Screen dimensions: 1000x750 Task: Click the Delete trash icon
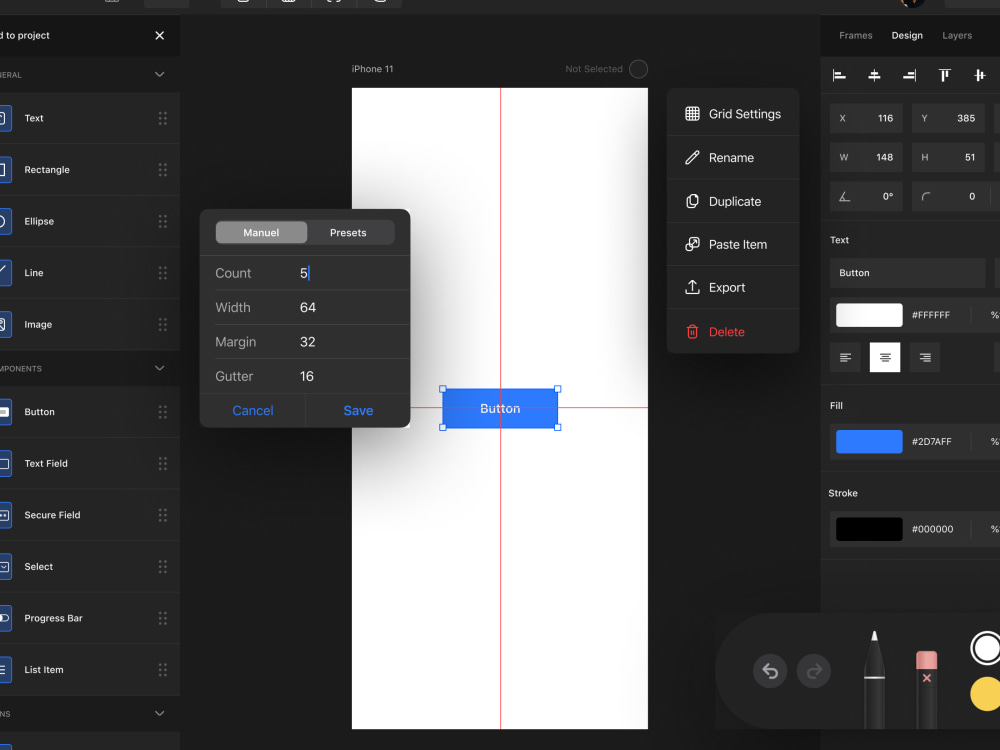point(692,332)
